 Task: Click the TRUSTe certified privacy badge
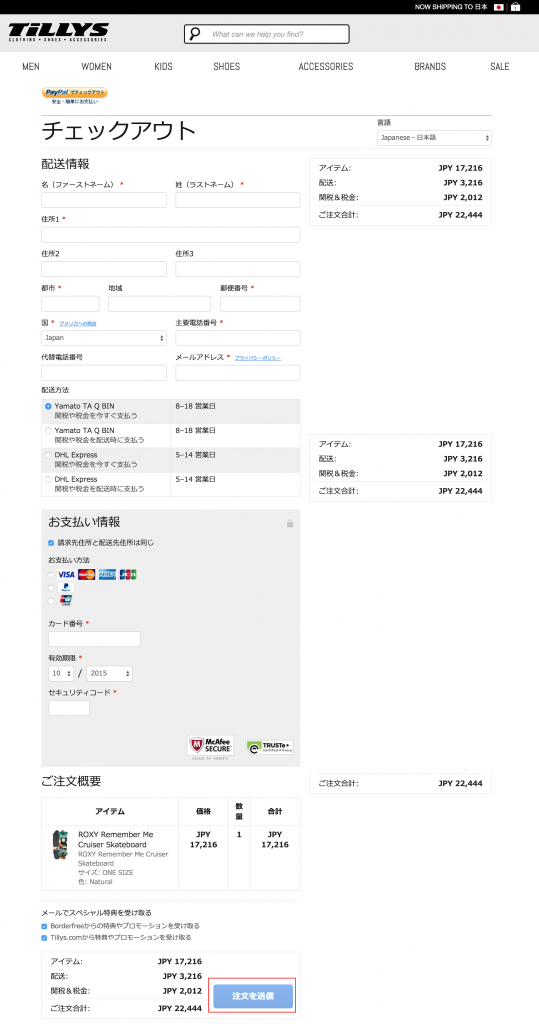269,747
